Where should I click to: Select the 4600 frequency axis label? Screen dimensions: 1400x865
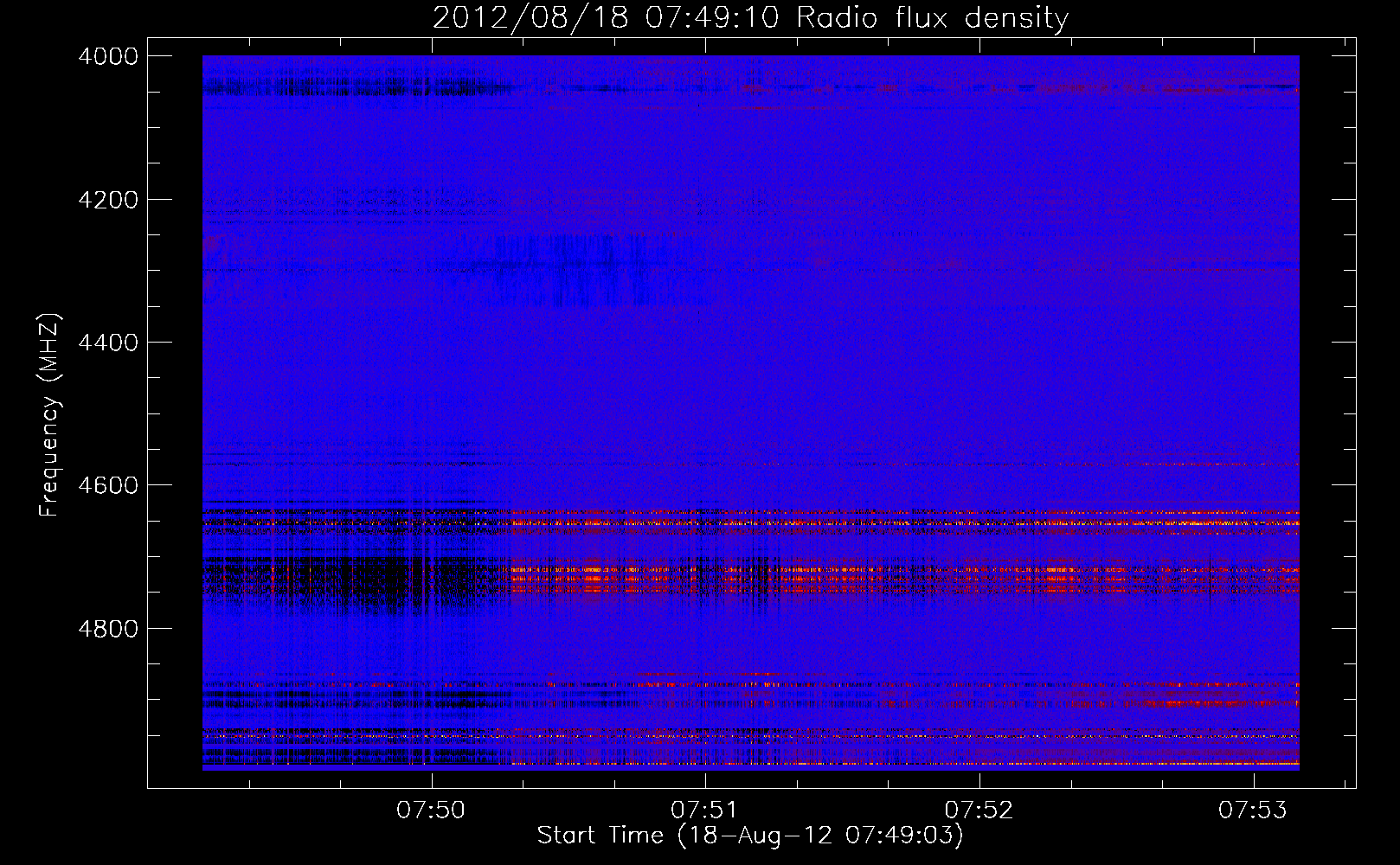pyautogui.click(x=108, y=485)
